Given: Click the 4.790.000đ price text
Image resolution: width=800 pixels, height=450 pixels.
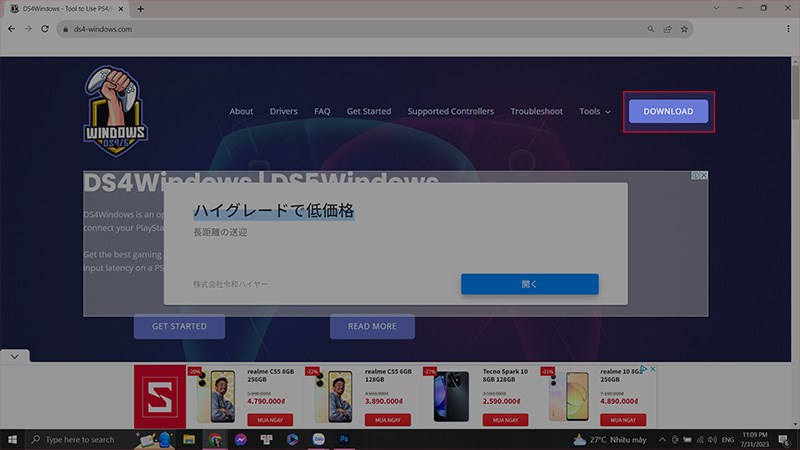Looking at the screenshot, I should coord(266,402).
